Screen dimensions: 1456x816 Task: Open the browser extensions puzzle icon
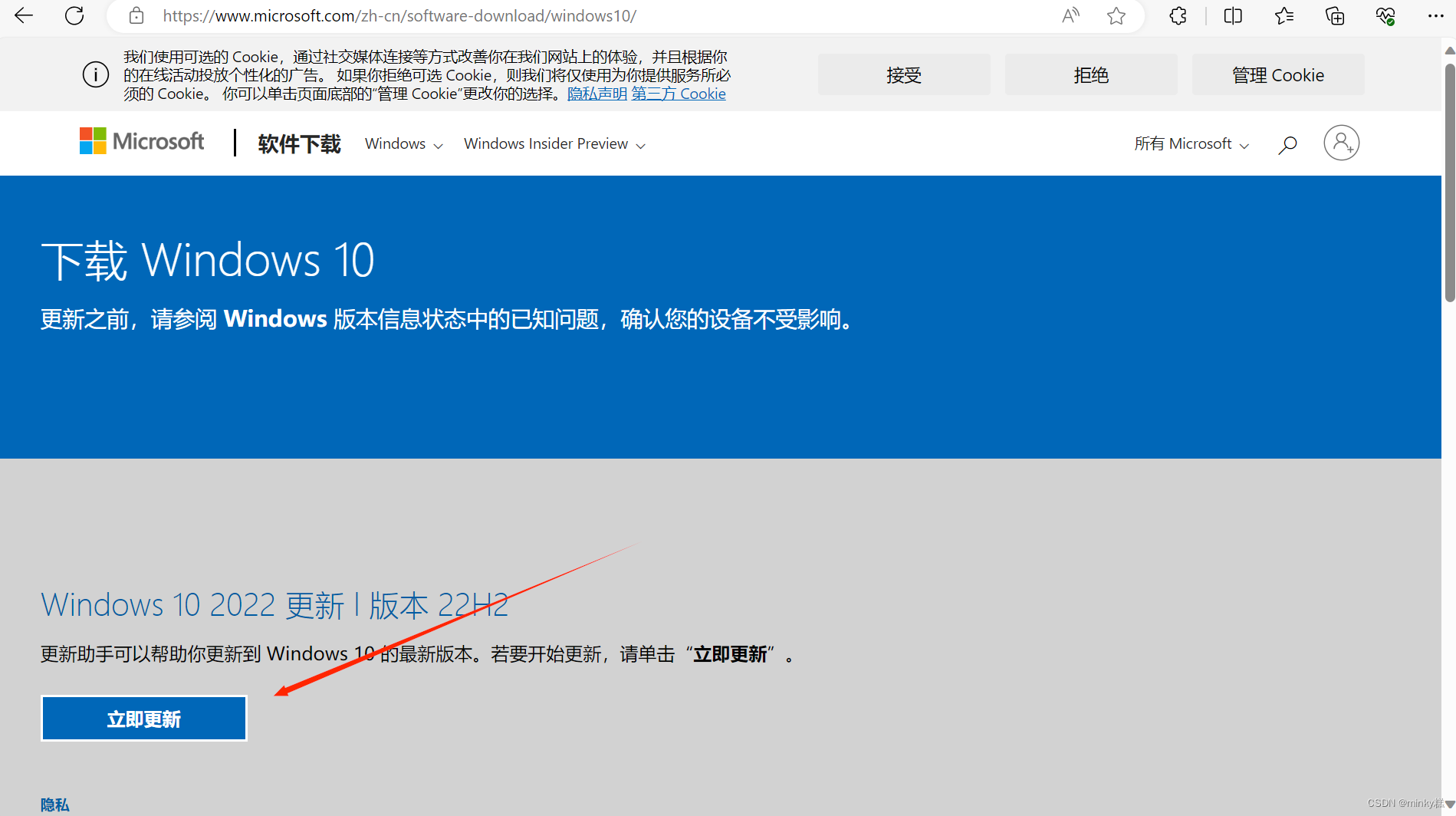coord(1178,15)
